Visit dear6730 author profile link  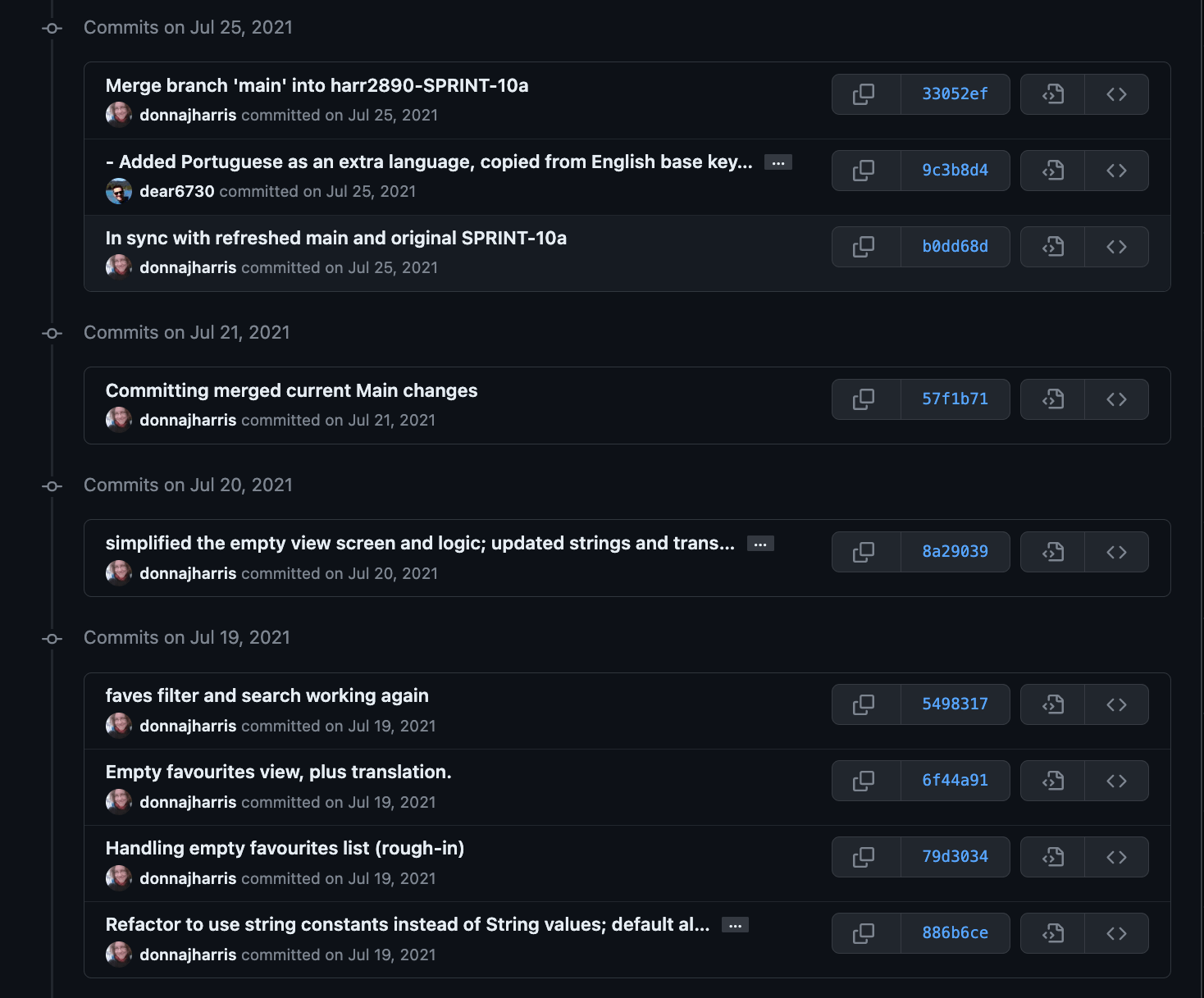176,191
